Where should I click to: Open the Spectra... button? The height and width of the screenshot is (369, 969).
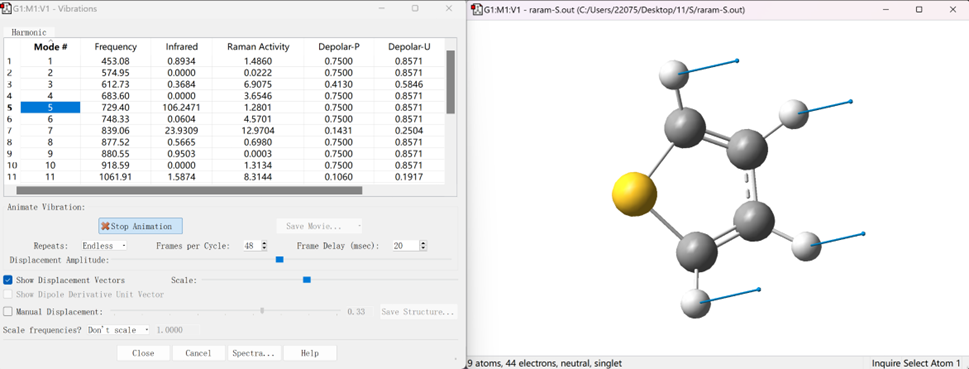click(x=253, y=353)
